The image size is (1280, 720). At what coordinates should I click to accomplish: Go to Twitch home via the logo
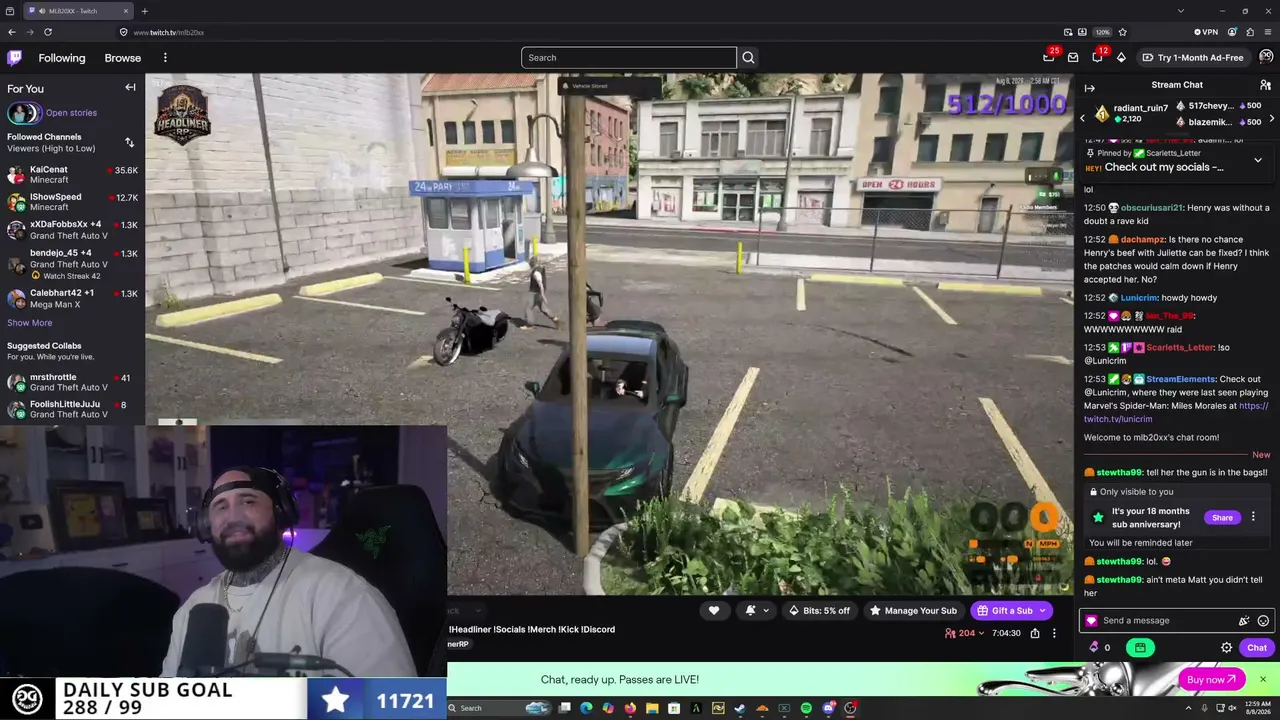coord(14,58)
